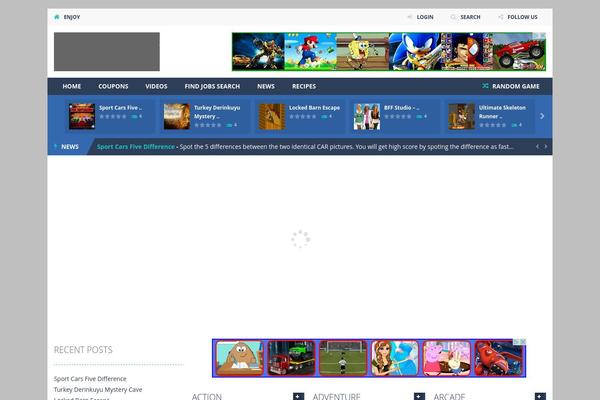This screenshot has width=600, height=400.
Task: Click the RANDOM GAME button
Action: pyautogui.click(x=511, y=86)
